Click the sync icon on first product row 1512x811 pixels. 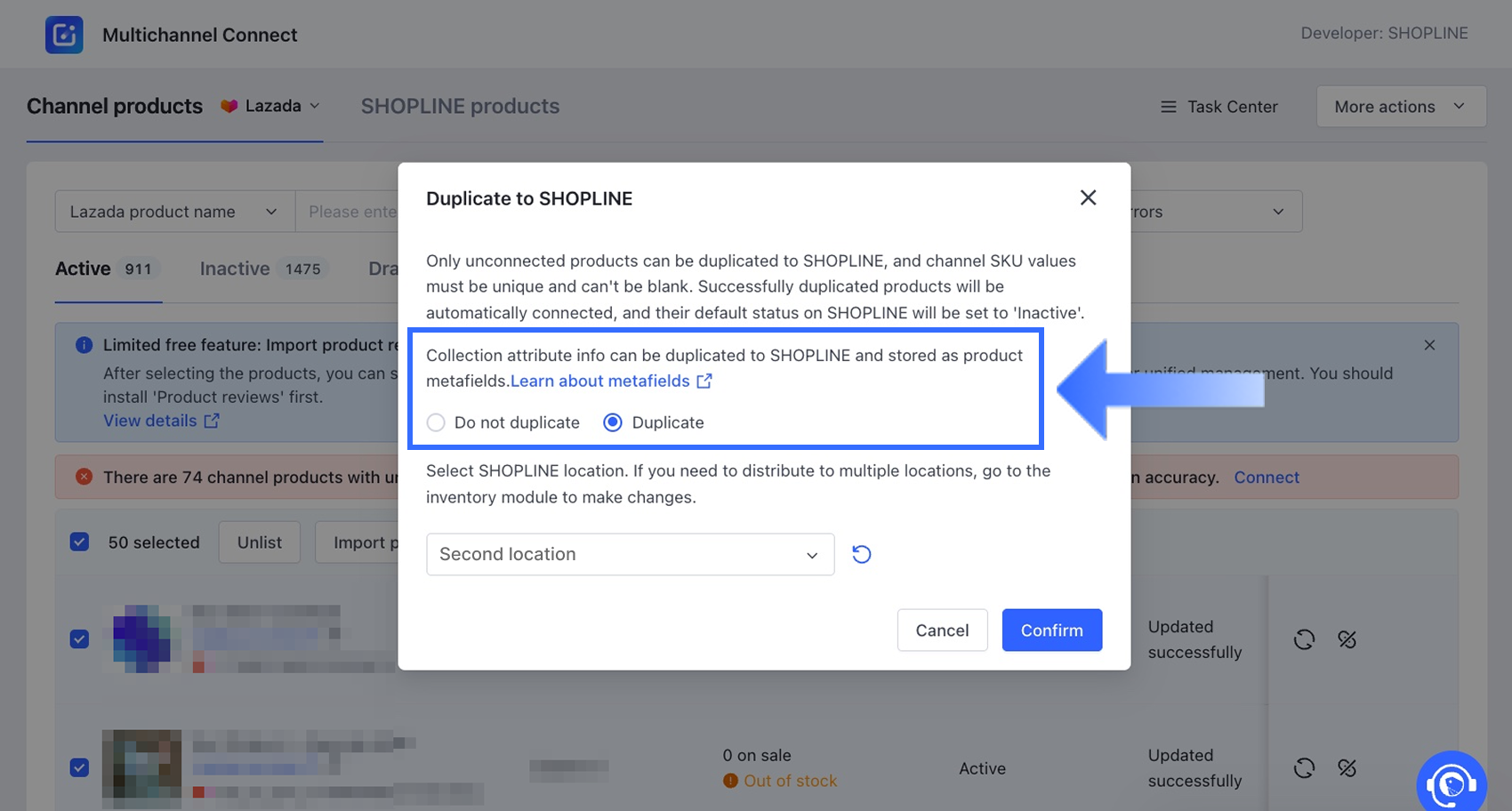1304,639
